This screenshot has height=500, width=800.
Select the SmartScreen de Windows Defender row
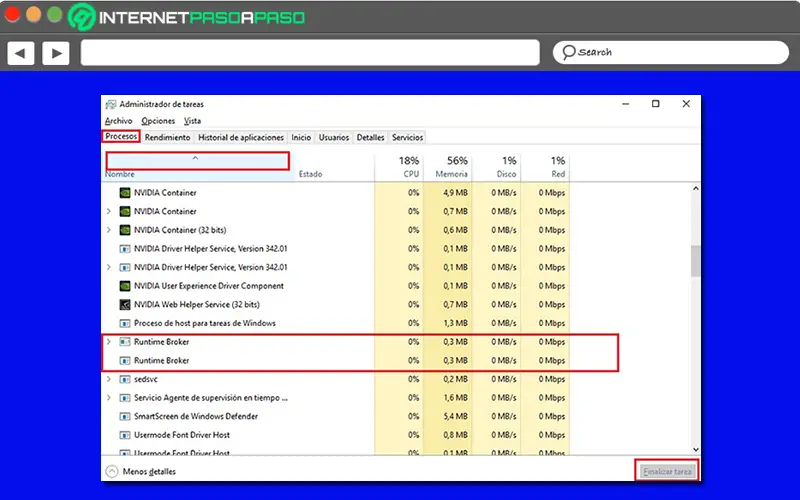point(336,416)
